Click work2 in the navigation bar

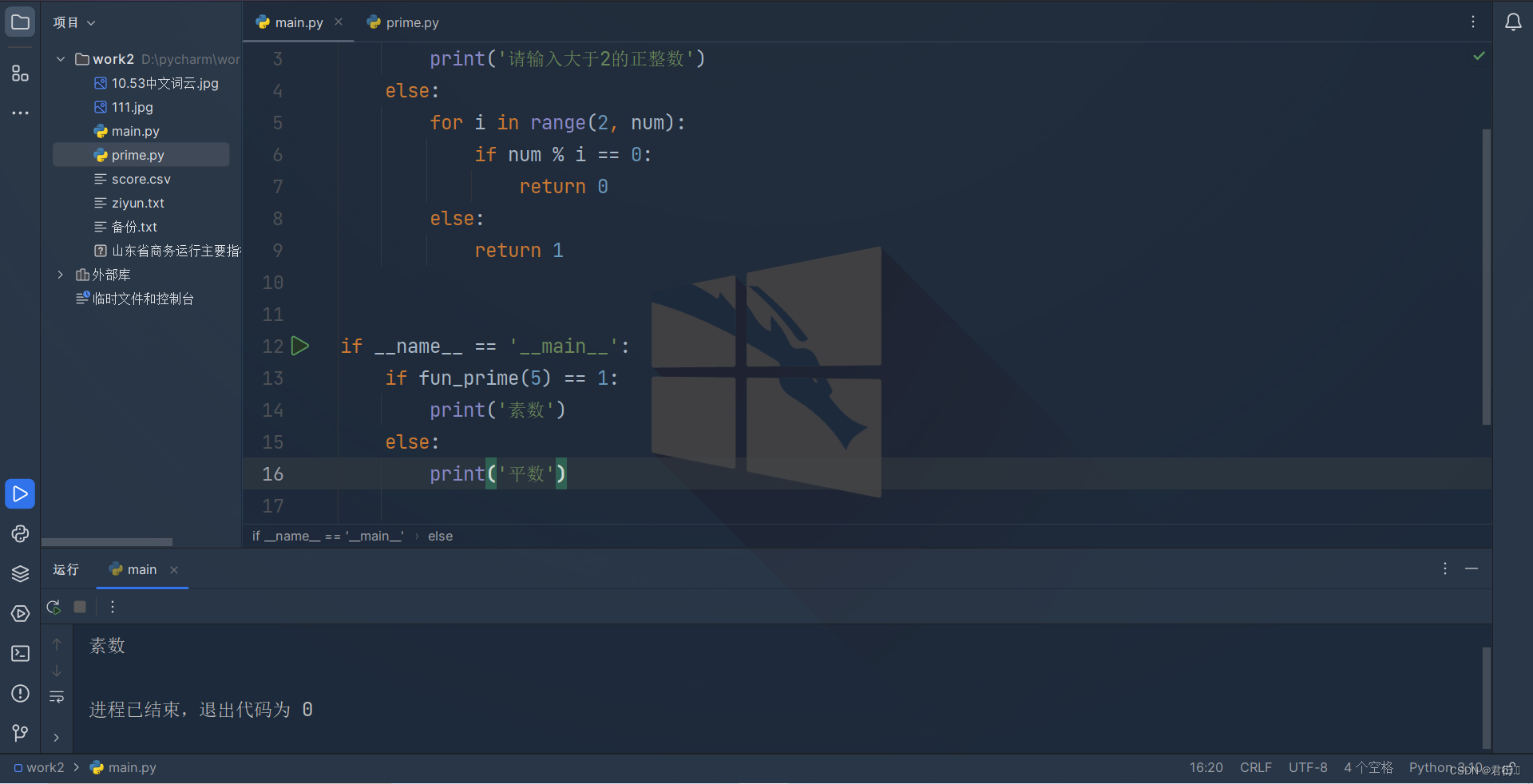pyautogui.click(x=38, y=767)
